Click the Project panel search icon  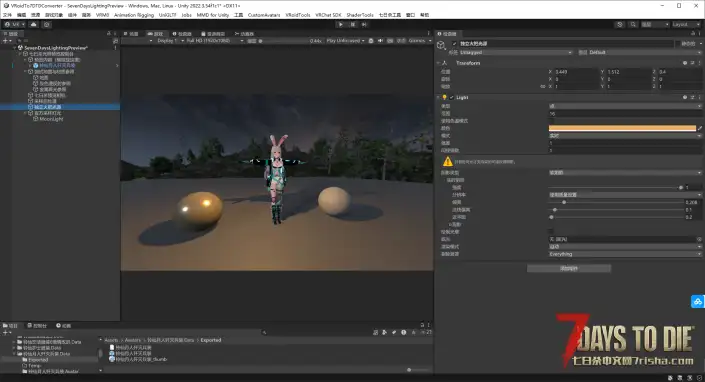(264, 333)
